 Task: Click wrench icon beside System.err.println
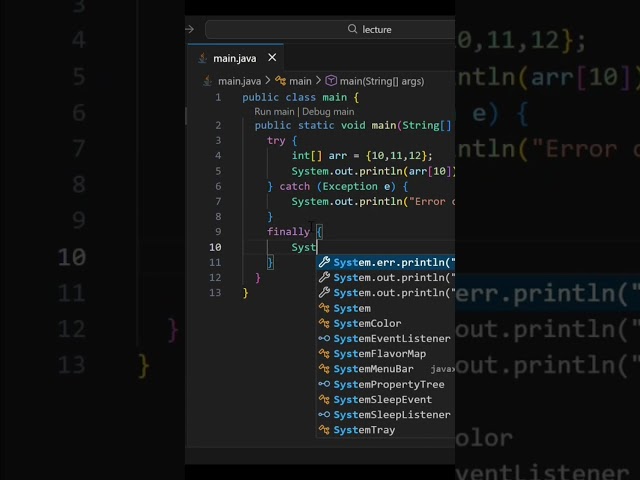point(324,262)
